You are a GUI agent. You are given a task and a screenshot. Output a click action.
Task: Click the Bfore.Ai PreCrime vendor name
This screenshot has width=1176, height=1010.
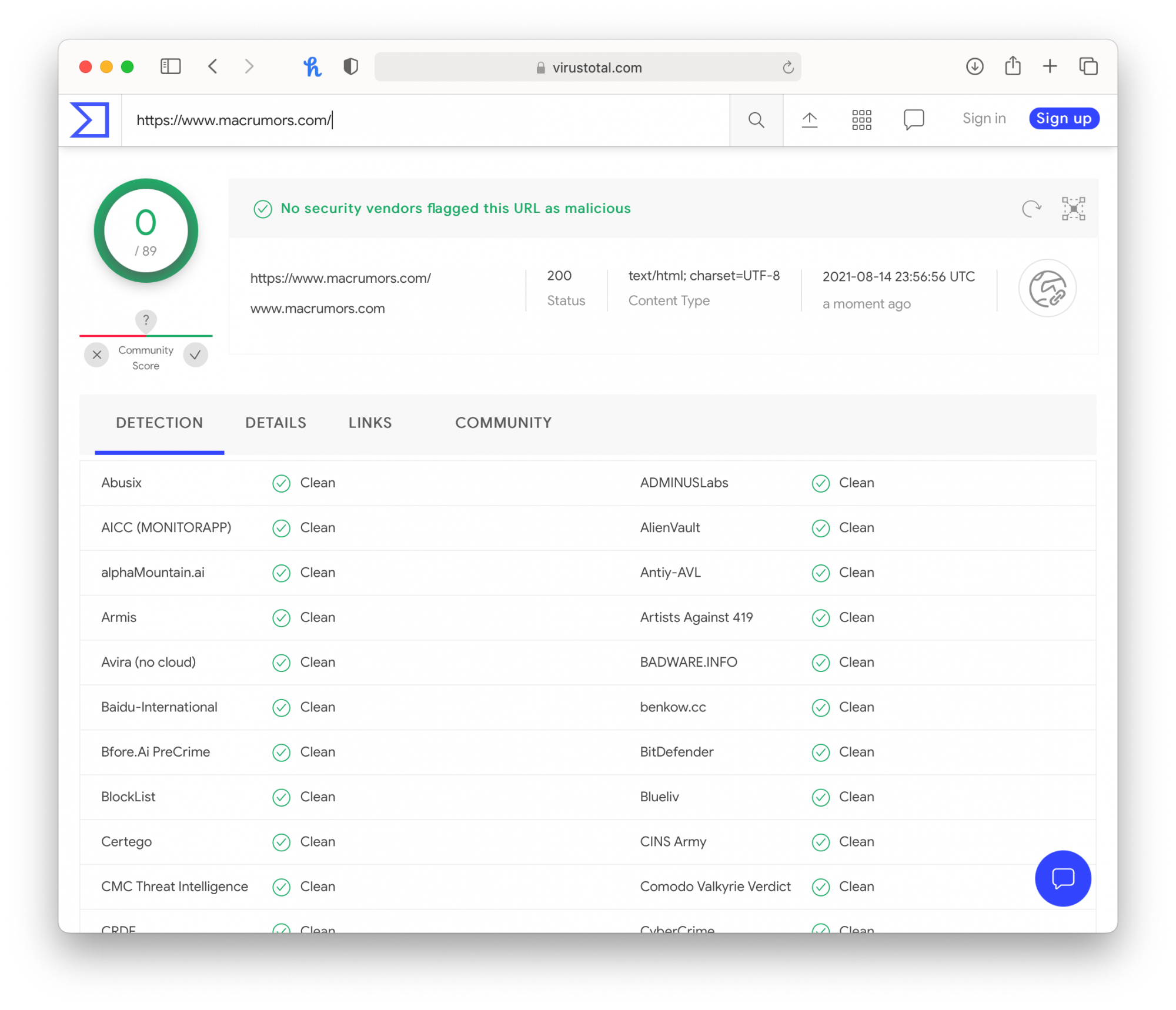pos(155,752)
